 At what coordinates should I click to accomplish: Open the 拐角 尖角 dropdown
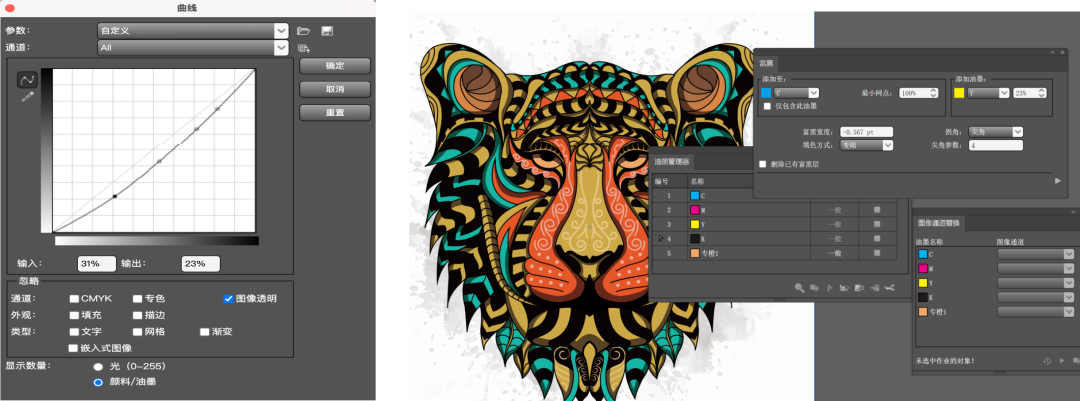click(x=995, y=131)
